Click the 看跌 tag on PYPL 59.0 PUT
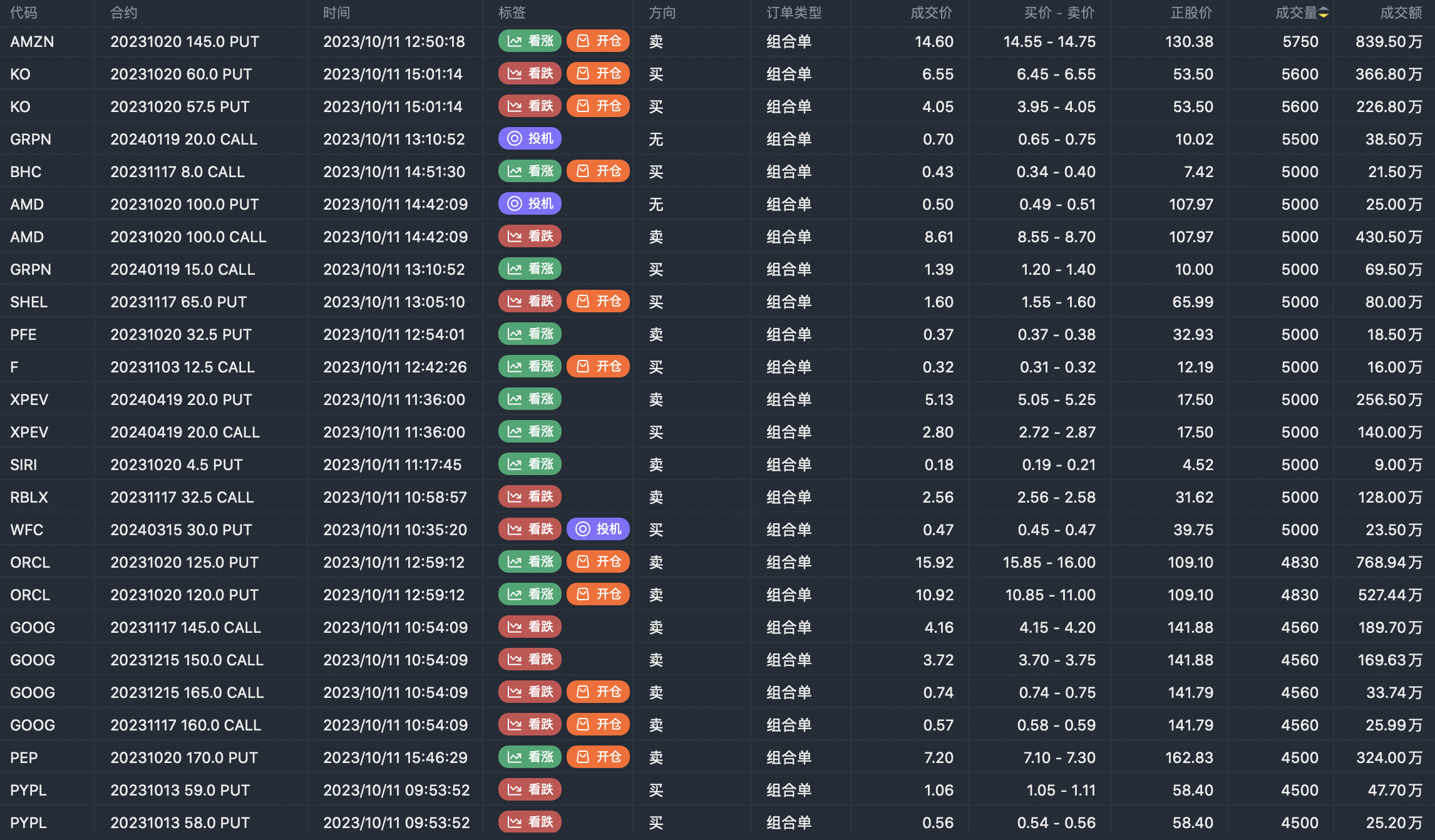Image resolution: width=1435 pixels, height=840 pixels. pyautogui.click(x=530, y=790)
